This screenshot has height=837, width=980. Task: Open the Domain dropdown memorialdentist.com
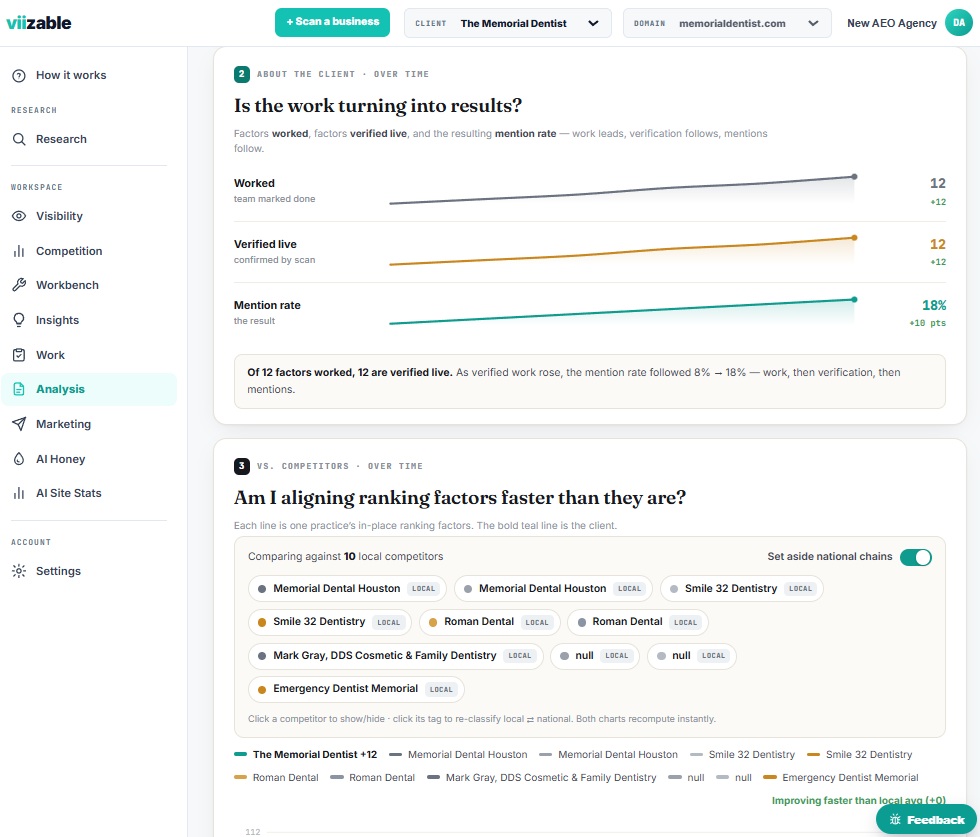(x=727, y=23)
